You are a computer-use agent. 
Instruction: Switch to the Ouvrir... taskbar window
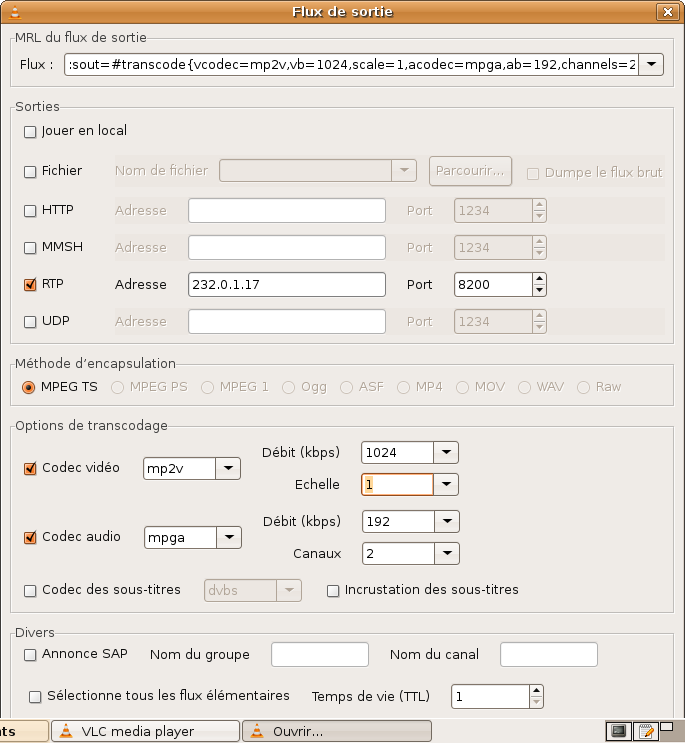point(337,731)
